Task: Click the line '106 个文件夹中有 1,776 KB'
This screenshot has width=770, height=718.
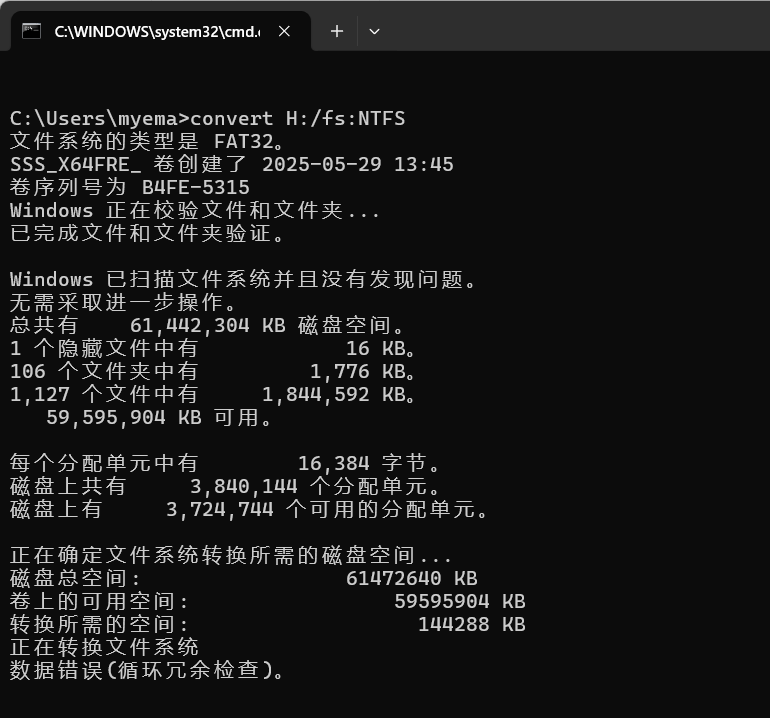Action: 213,371
